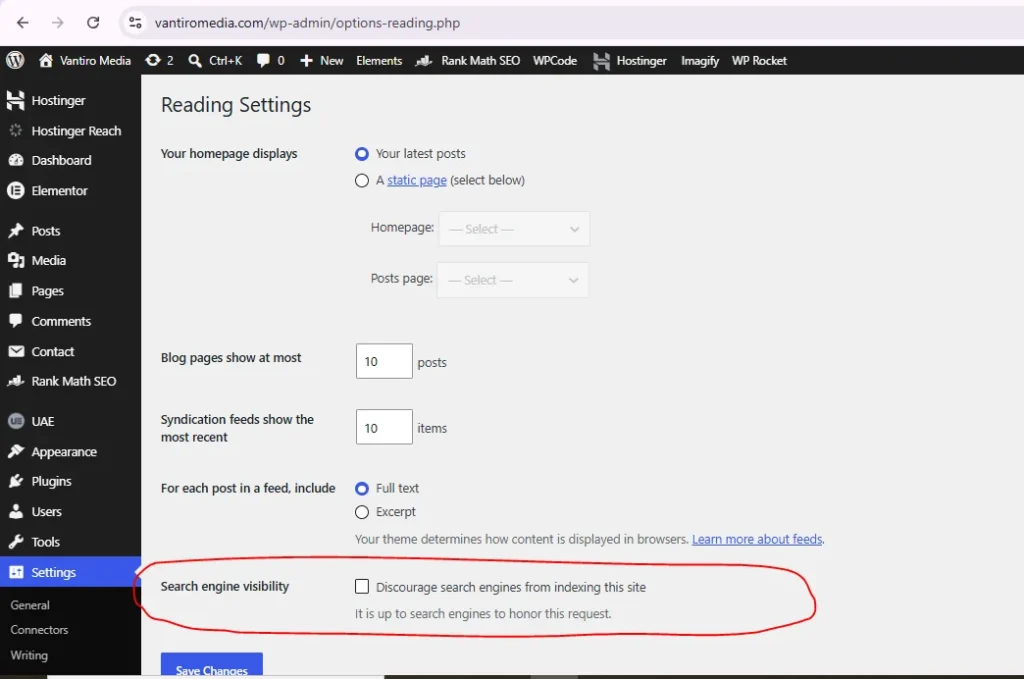Click Rank Math SEO chart icon in admin bar
The image size is (1024, 679).
(x=424, y=61)
